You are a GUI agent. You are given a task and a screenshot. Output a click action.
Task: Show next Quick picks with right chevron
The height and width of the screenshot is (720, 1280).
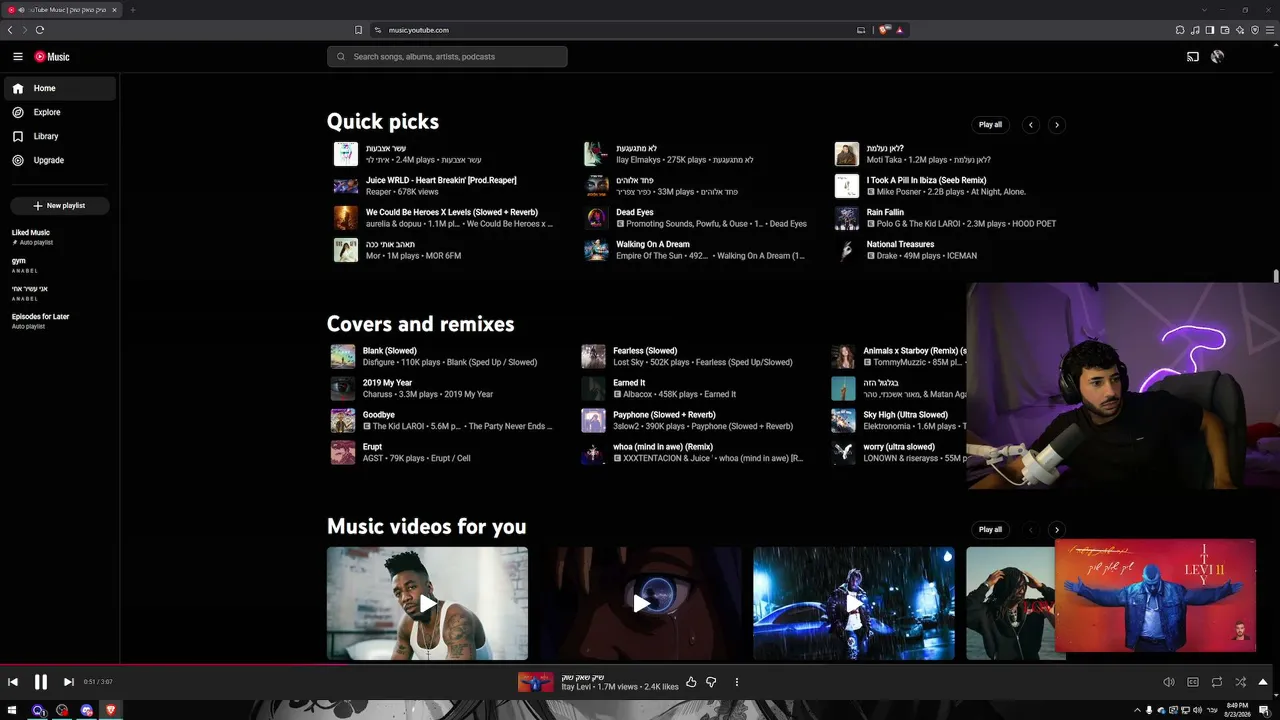tap(1057, 125)
